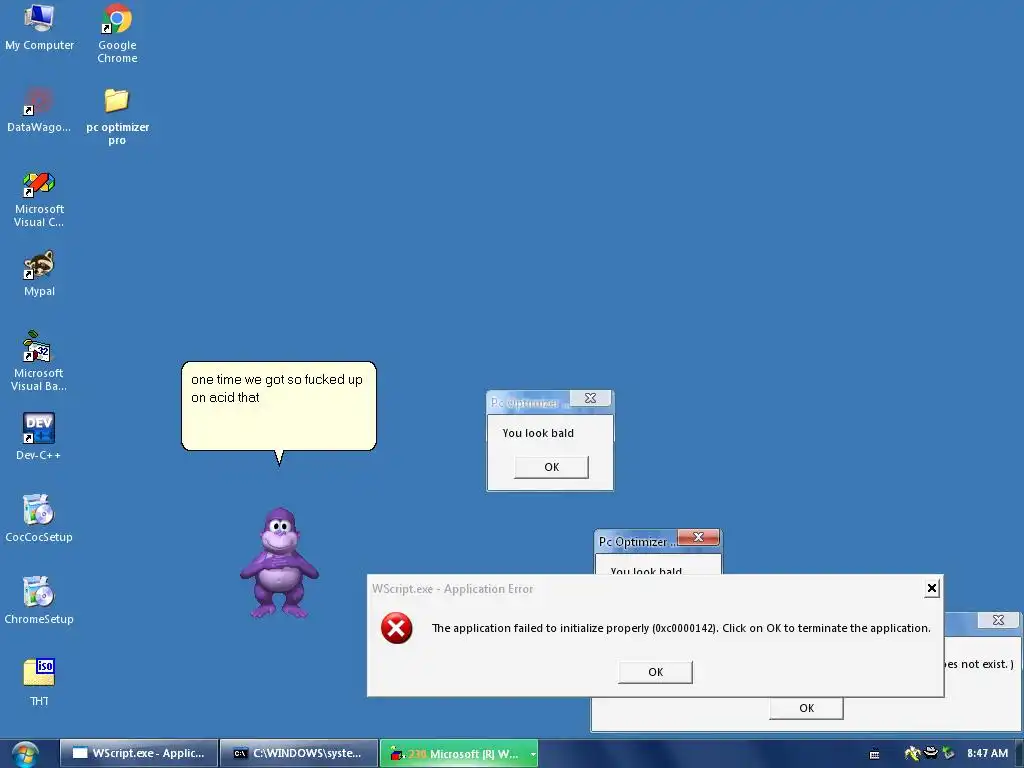Image resolution: width=1024 pixels, height=768 pixels.
Task: Click the purple Bonzi gorilla character
Action: (x=279, y=563)
